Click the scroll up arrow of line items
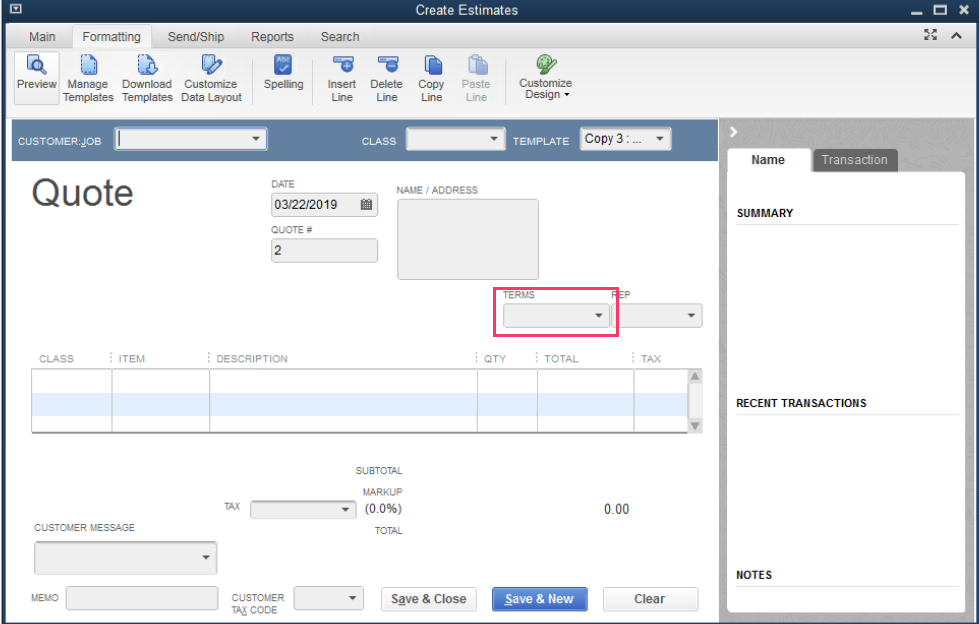 click(695, 376)
